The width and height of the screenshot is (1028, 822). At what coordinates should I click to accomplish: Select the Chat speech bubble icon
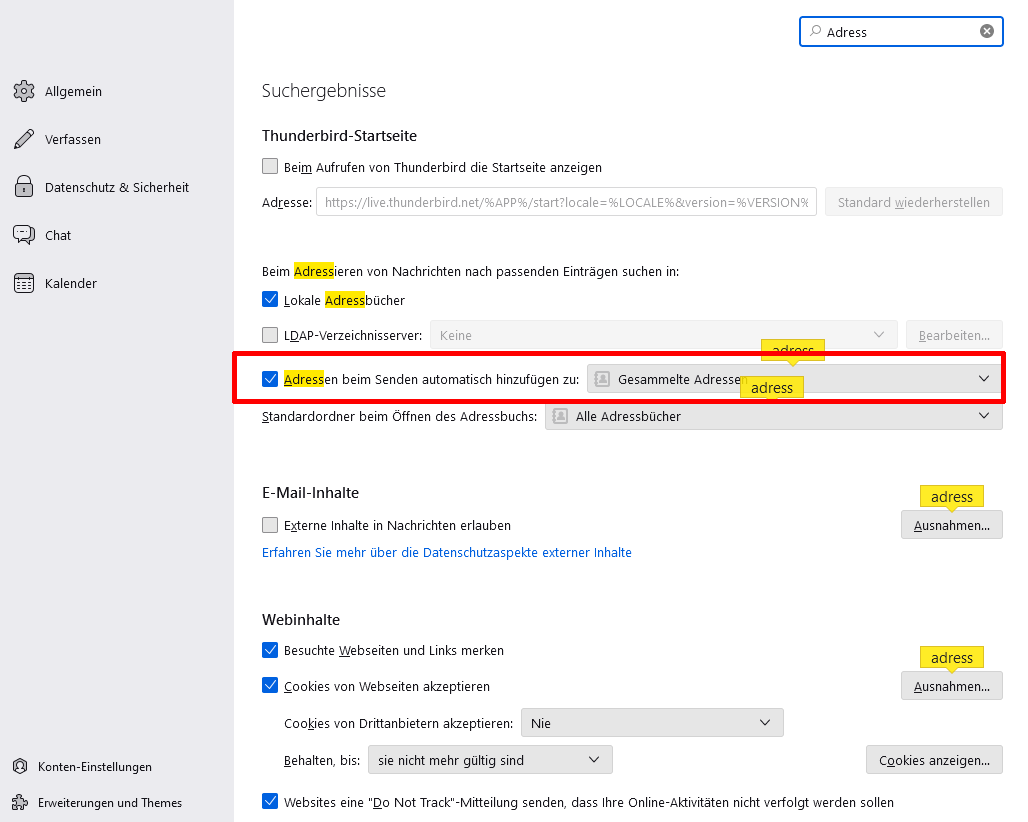(24, 235)
